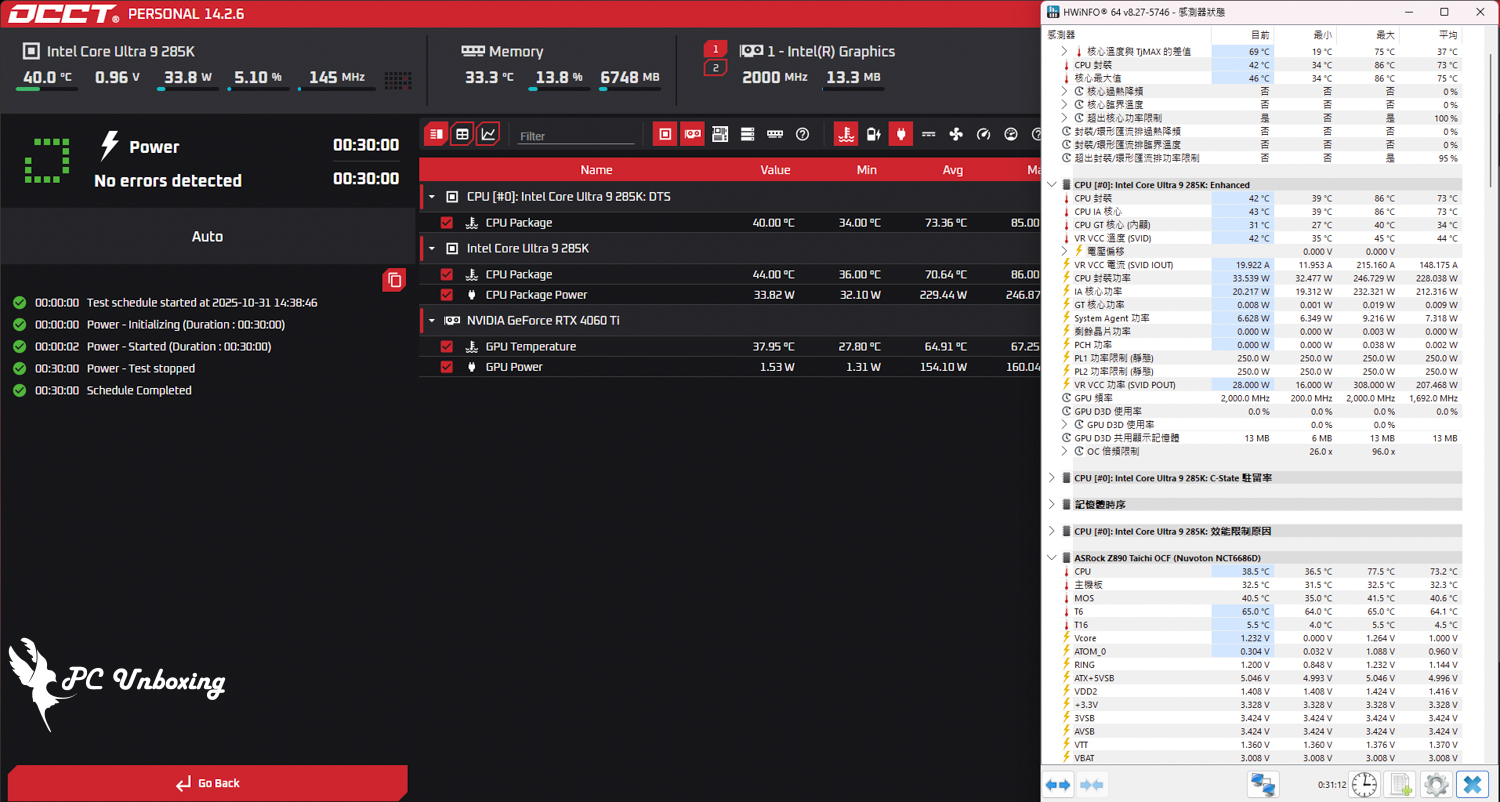Click the sensor Filter input field

(575, 136)
